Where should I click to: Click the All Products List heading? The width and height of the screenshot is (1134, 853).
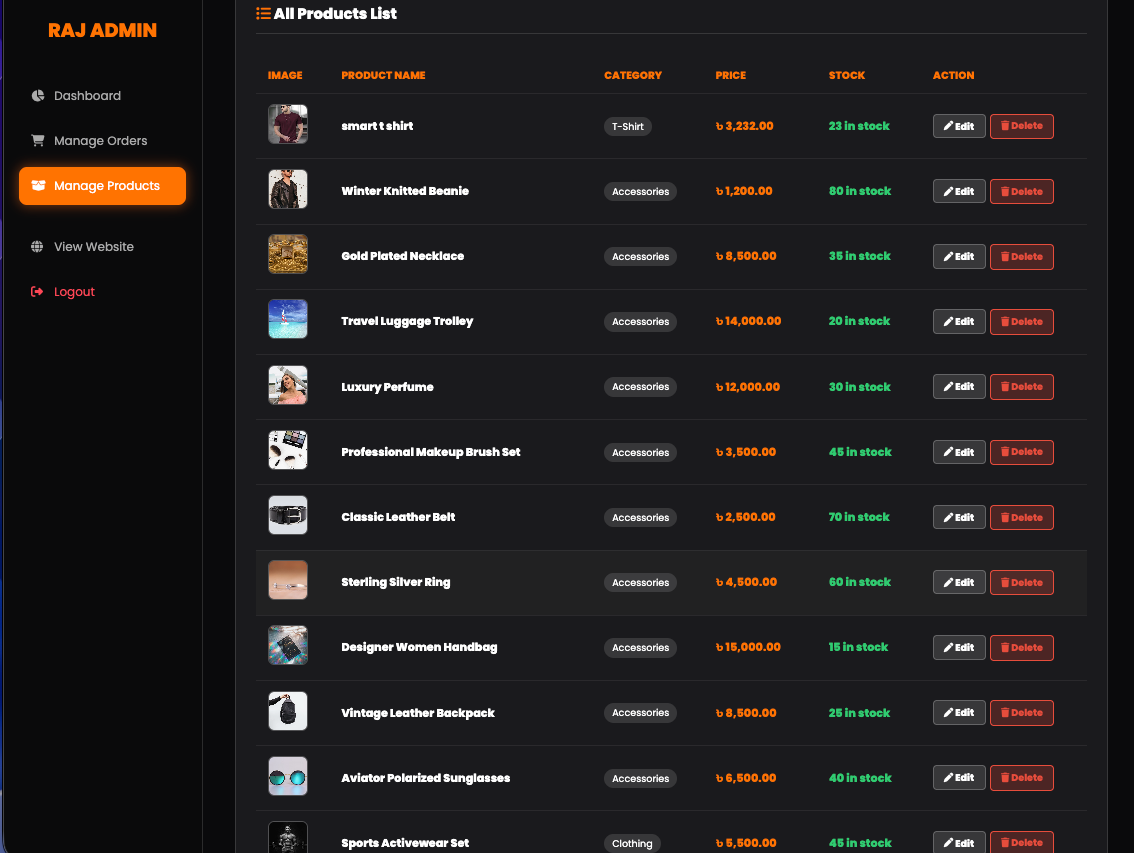click(335, 14)
